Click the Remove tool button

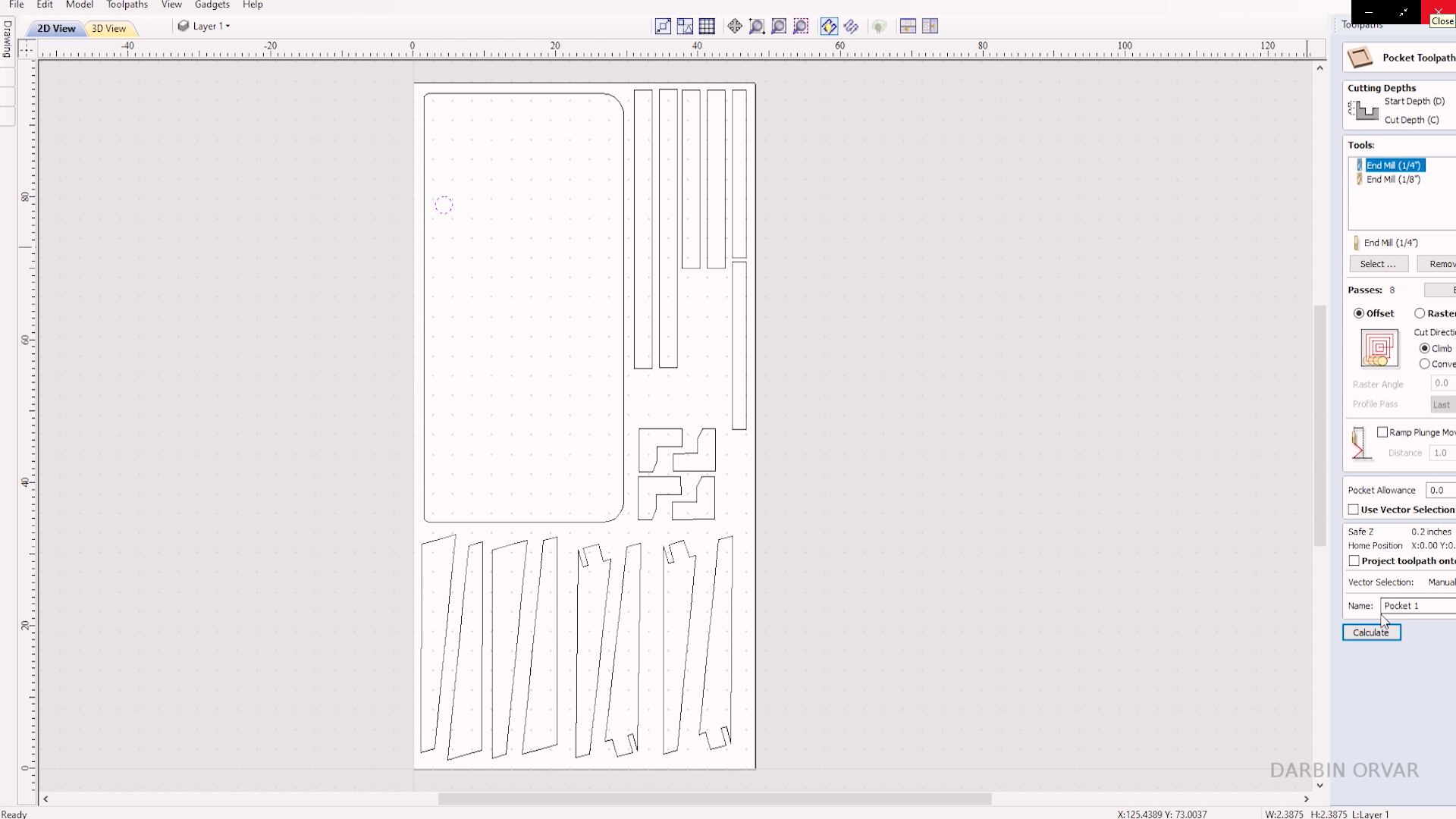click(x=1436, y=264)
